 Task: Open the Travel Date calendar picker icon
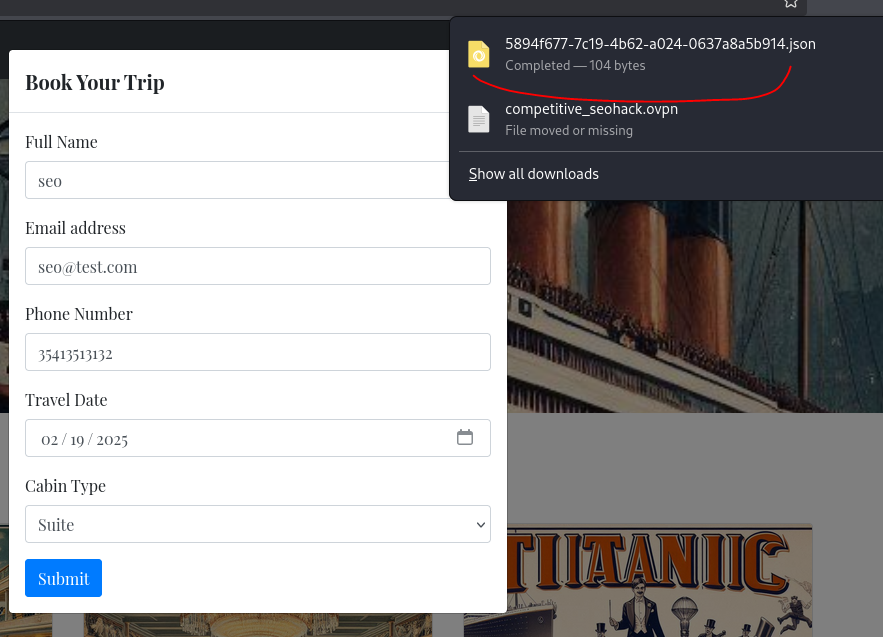[x=464, y=437]
